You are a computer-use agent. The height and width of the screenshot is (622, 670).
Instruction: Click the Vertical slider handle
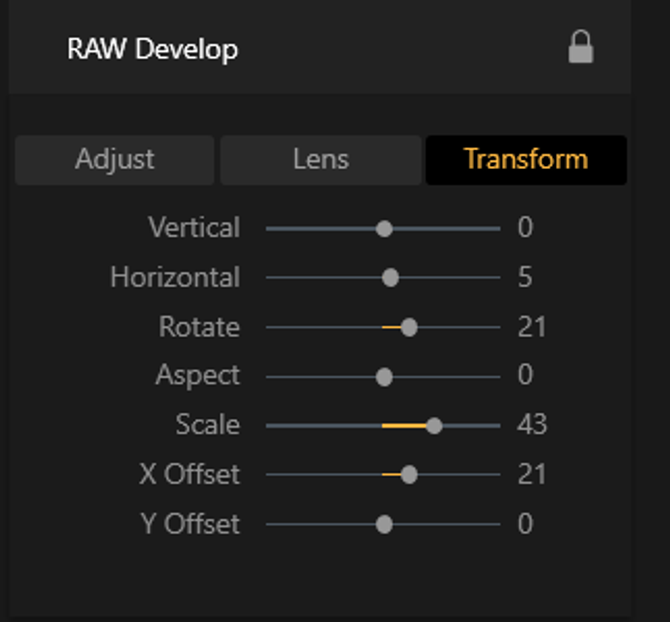384,229
